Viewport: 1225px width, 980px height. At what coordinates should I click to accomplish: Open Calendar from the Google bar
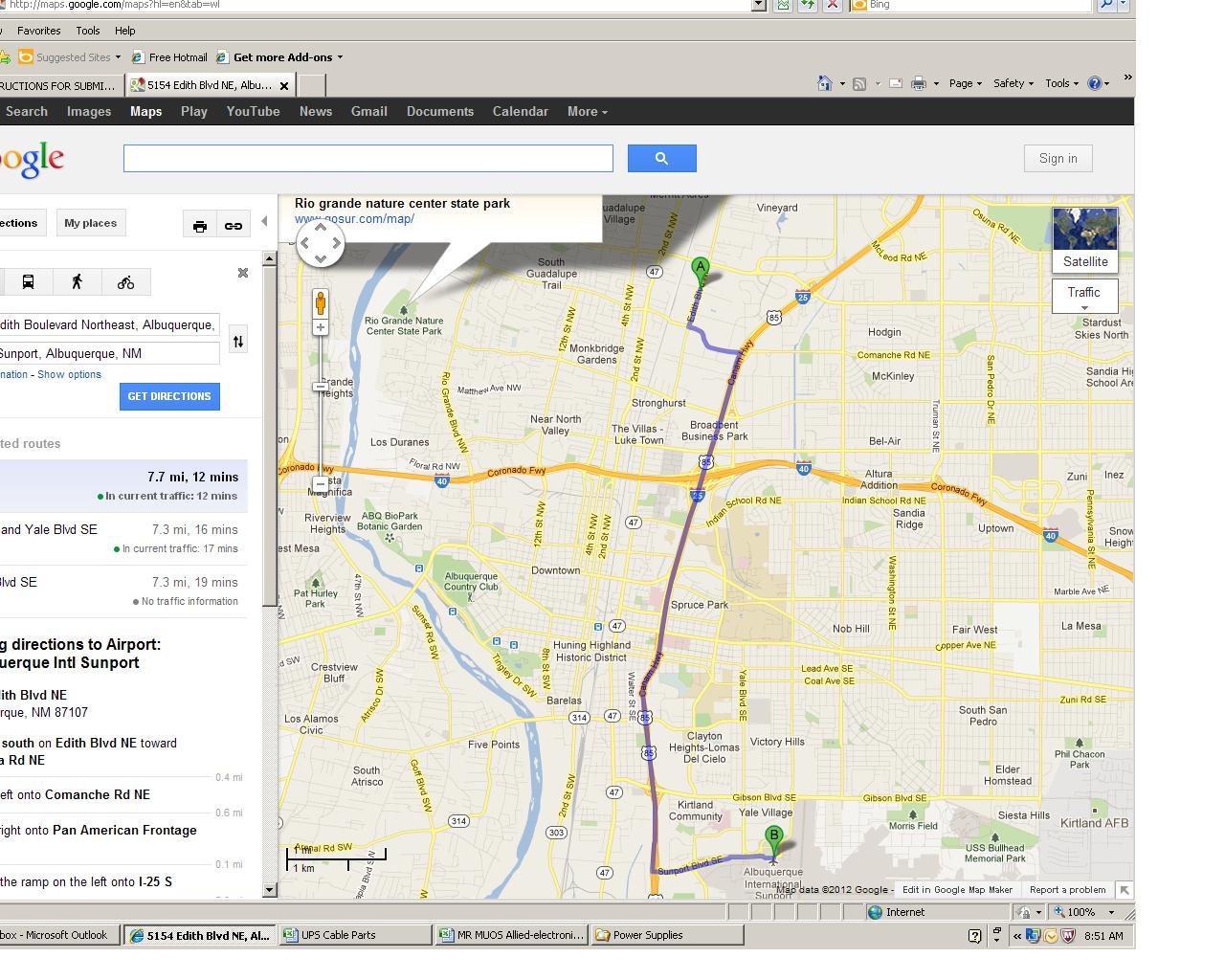click(x=521, y=111)
